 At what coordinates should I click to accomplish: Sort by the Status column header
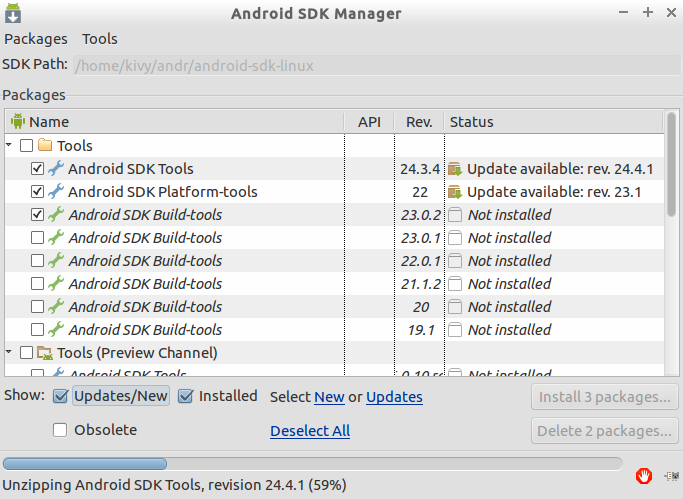click(x=554, y=121)
